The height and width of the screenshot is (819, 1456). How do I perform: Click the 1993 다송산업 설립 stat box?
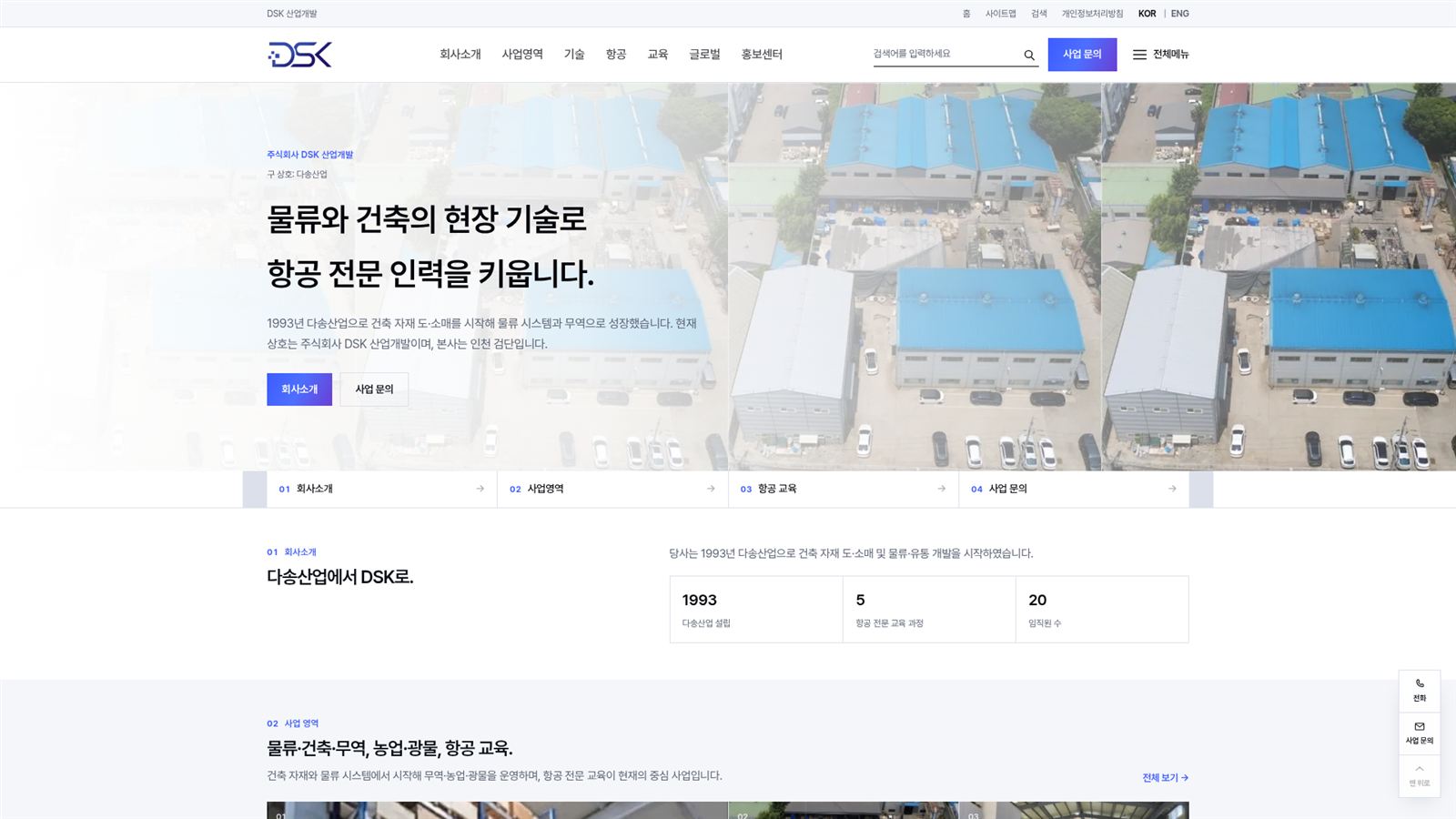point(756,610)
